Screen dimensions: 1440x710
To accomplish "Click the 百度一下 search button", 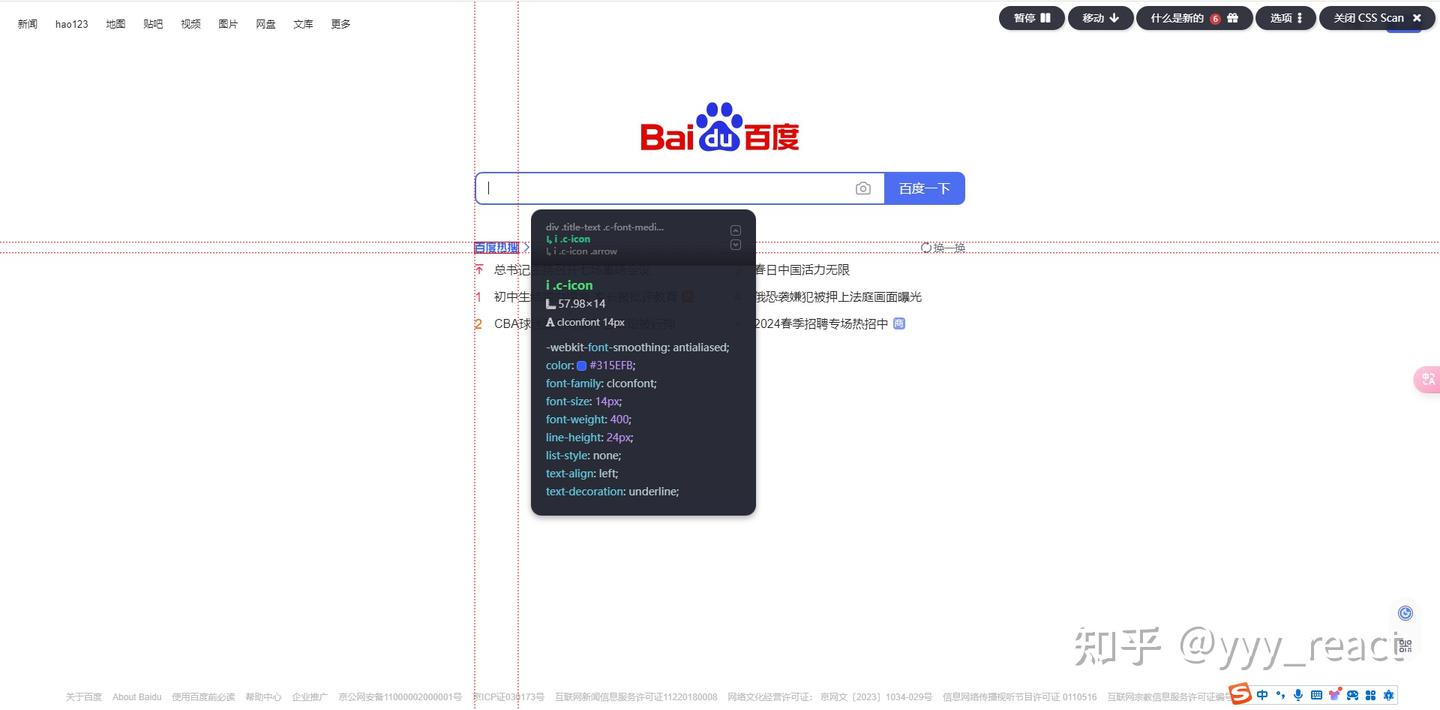I will (x=924, y=187).
